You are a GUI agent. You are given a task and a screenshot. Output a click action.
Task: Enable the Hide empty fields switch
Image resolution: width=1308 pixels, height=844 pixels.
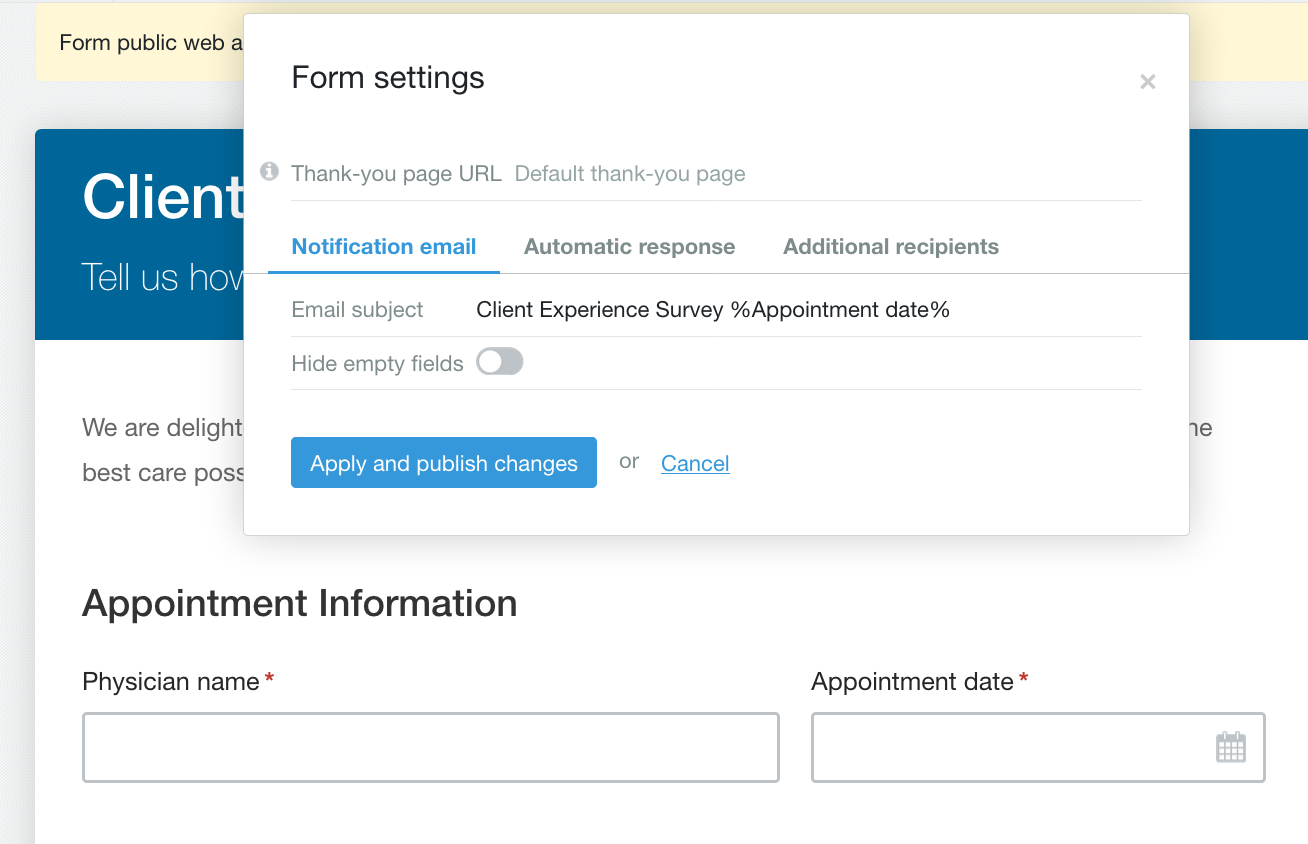point(499,362)
